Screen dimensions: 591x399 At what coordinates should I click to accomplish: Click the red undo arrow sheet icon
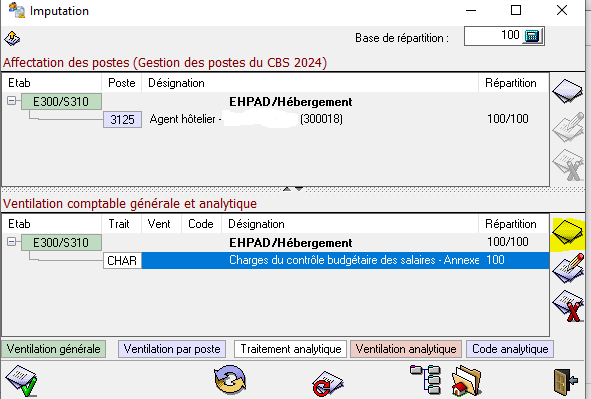click(327, 383)
